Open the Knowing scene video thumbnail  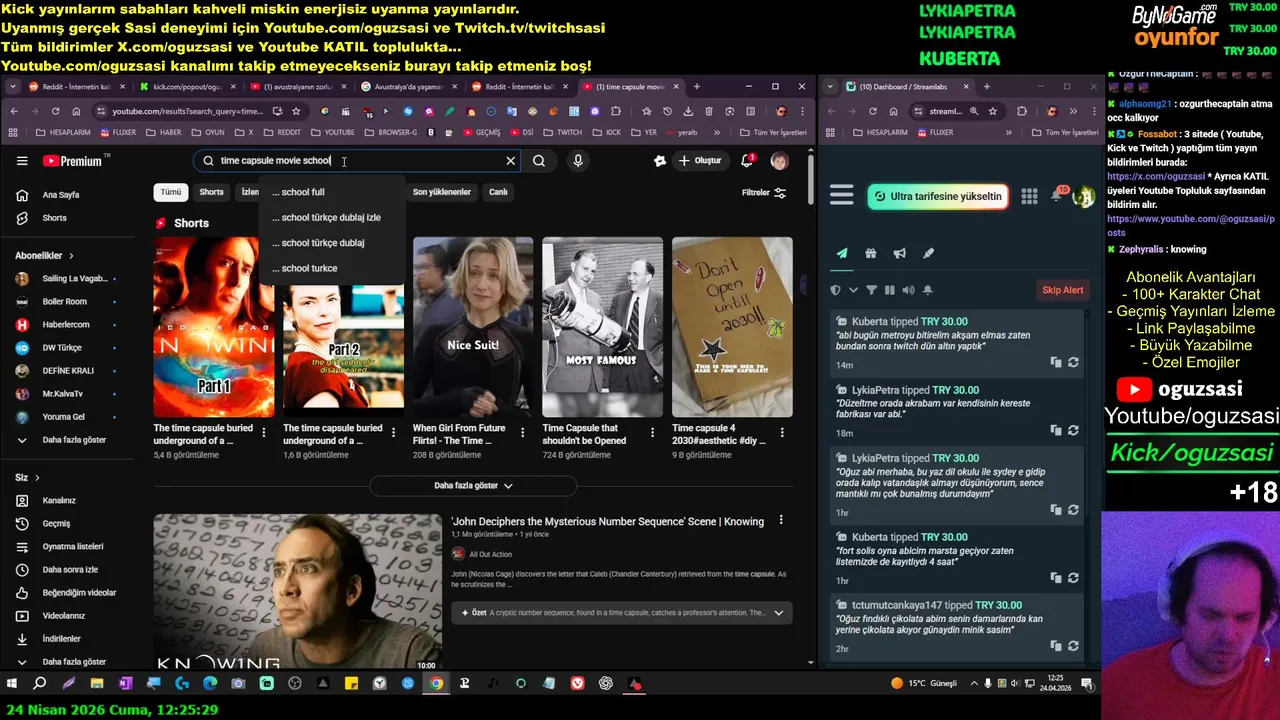pyautogui.click(x=298, y=592)
